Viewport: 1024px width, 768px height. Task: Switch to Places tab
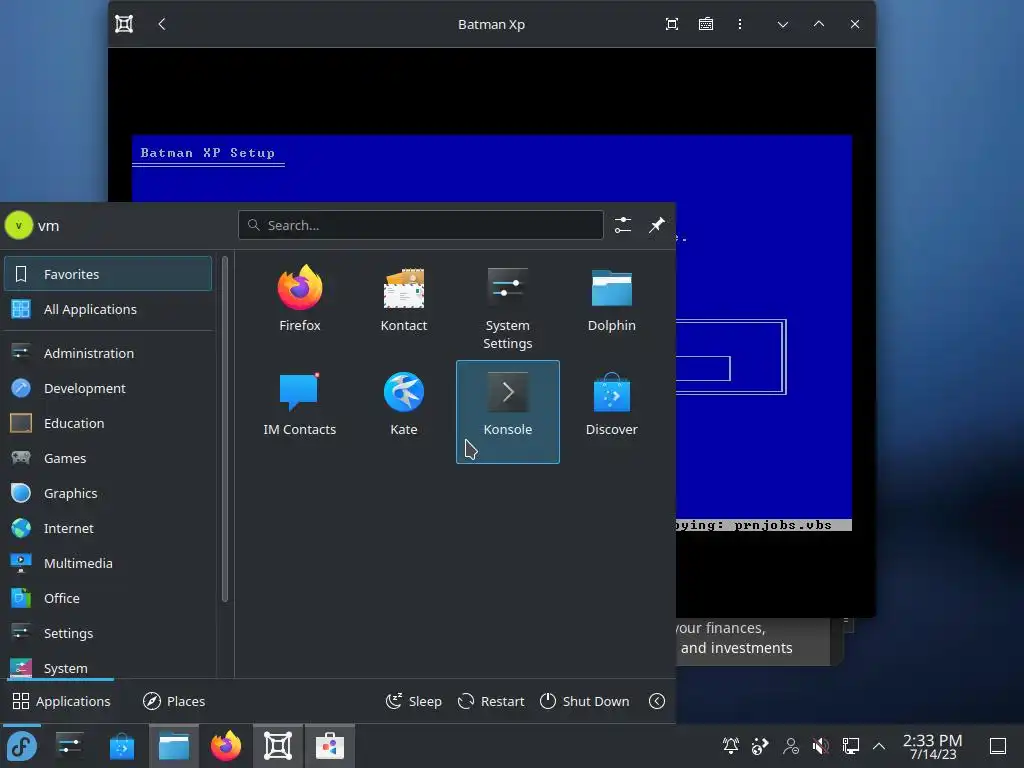point(174,701)
